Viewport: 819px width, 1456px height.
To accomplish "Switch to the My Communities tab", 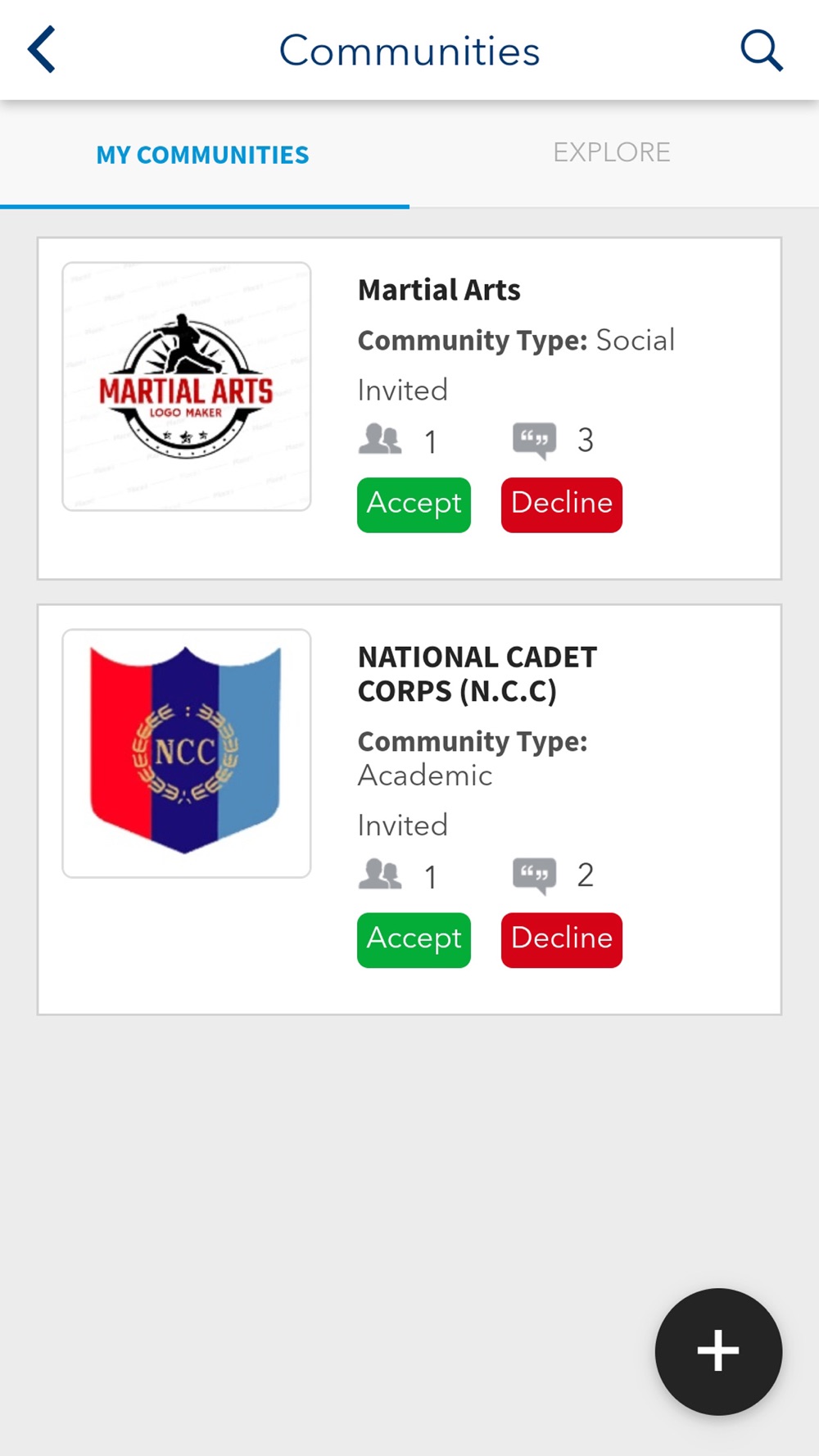I will (x=203, y=155).
